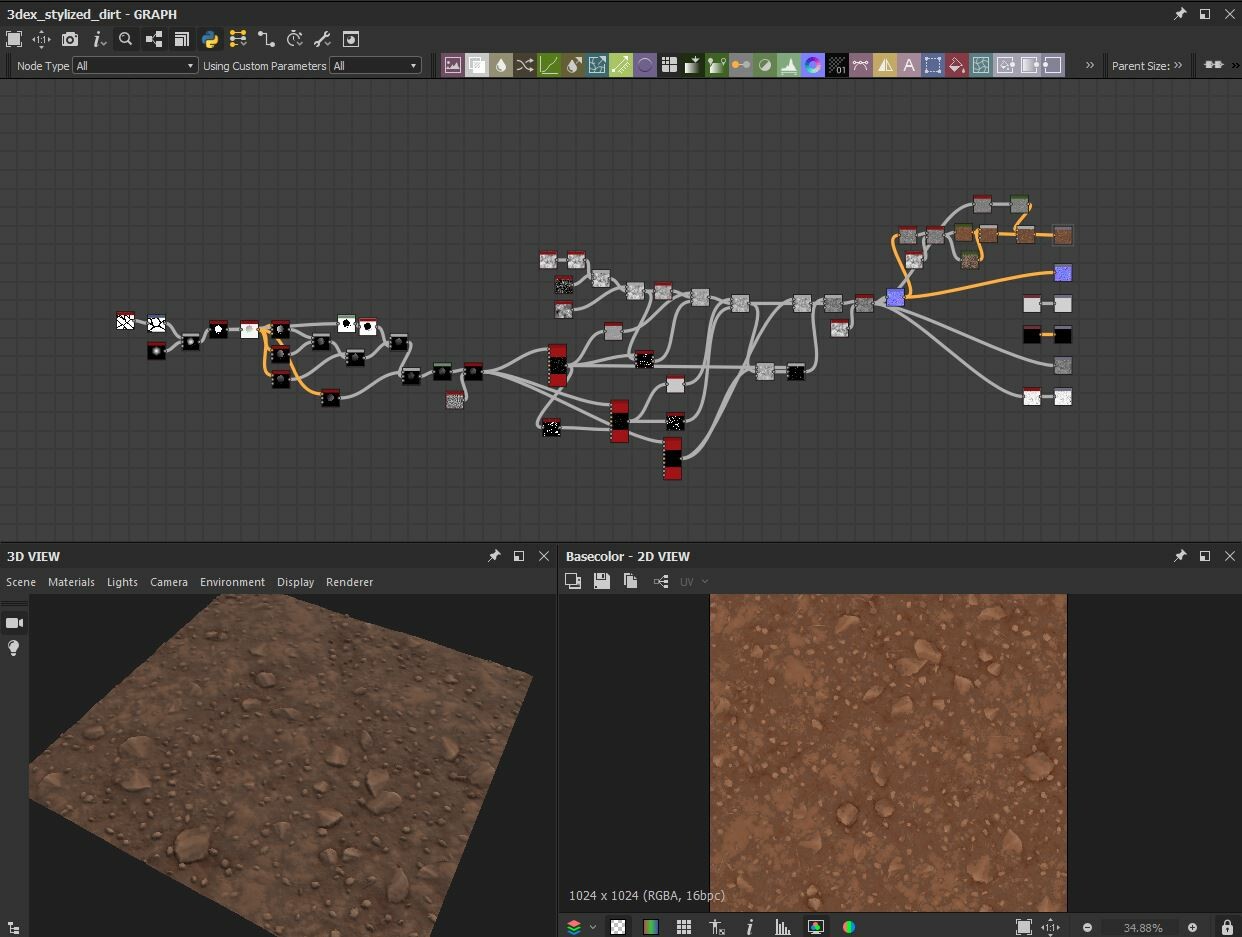The width and height of the screenshot is (1242, 937).
Task: Insert a Text node using the A icon
Action: [908, 65]
